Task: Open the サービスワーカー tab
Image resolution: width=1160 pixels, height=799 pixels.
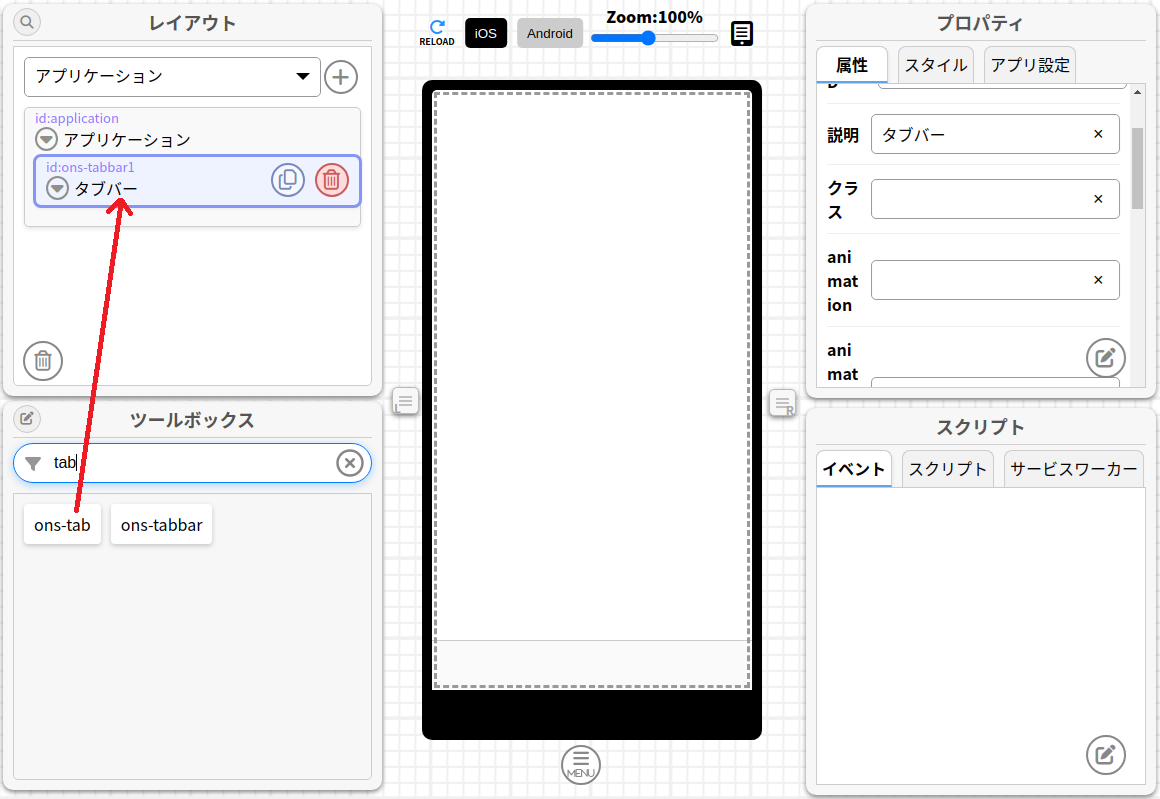Action: tap(1074, 469)
